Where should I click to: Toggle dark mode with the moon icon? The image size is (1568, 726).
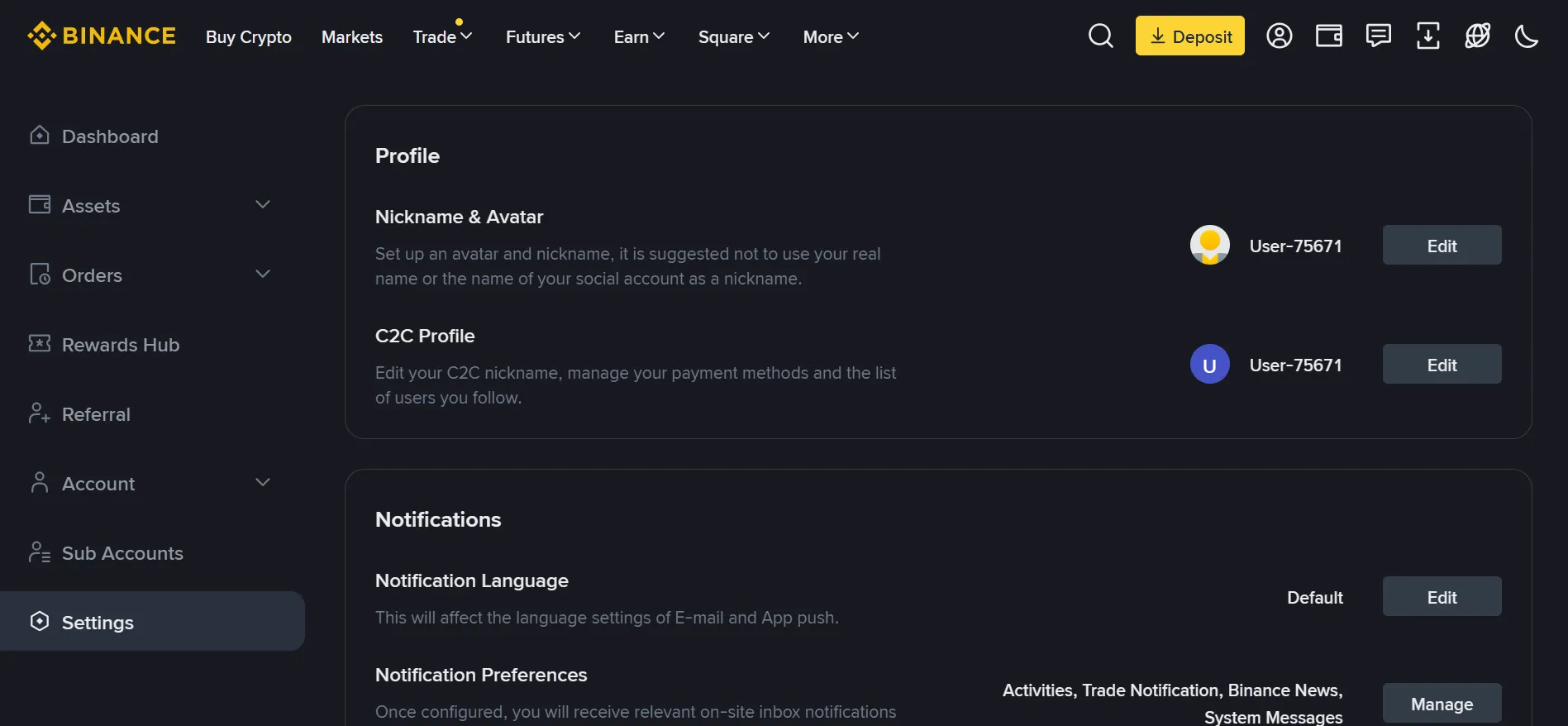pyautogui.click(x=1527, y=36)
